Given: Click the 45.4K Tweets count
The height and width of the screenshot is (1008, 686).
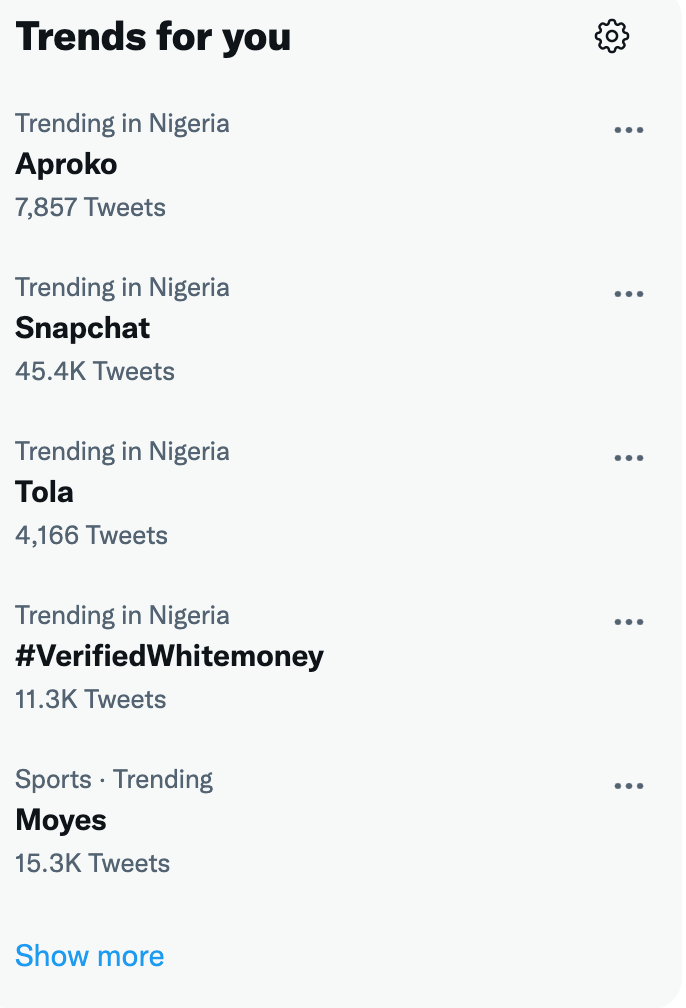Looking at the screenshot, I should (95, 372).
